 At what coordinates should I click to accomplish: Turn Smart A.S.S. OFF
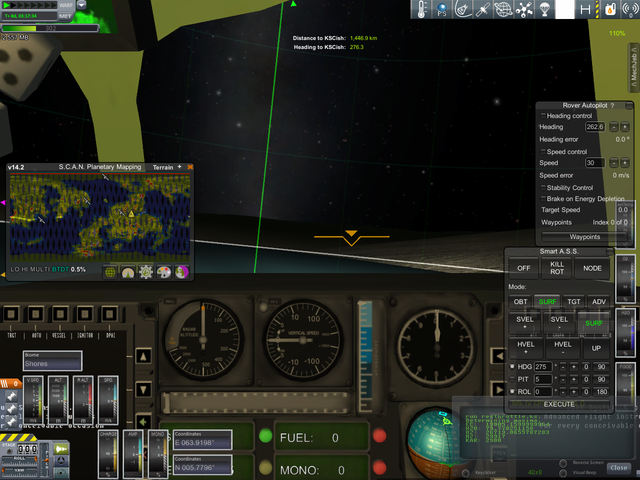click(524, 268)
